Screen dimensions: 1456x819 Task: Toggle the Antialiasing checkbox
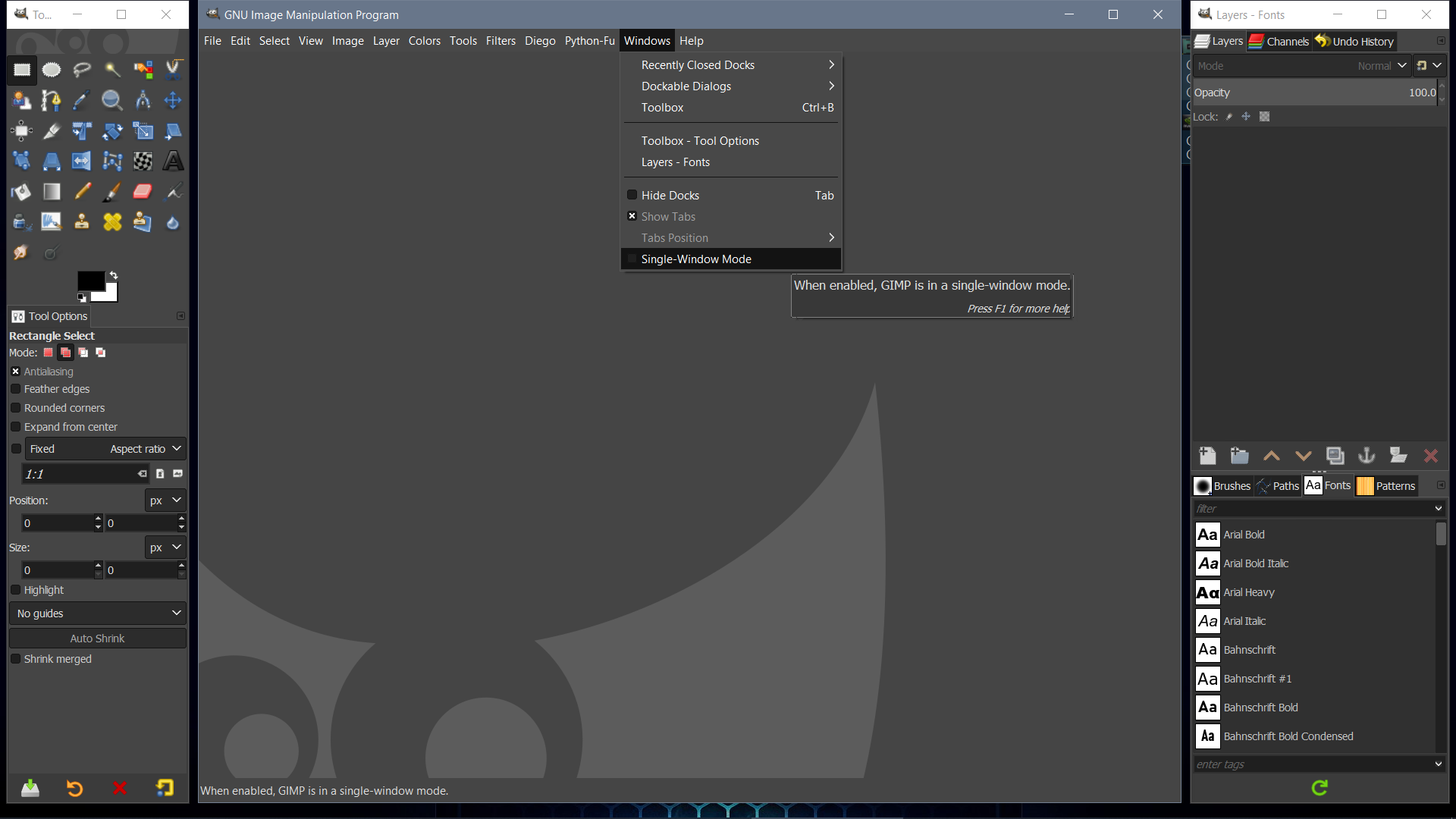(x=15, y=372)
